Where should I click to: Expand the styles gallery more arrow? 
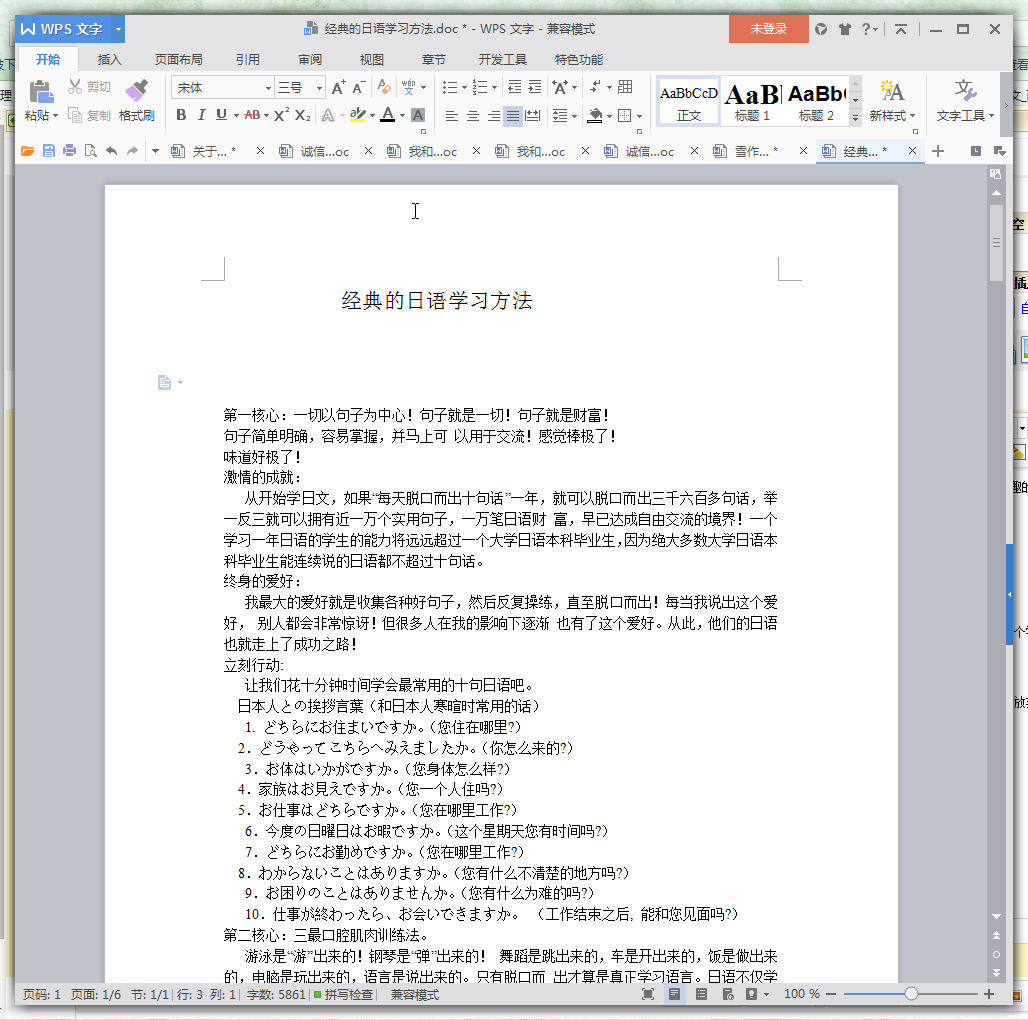point(855,117)
